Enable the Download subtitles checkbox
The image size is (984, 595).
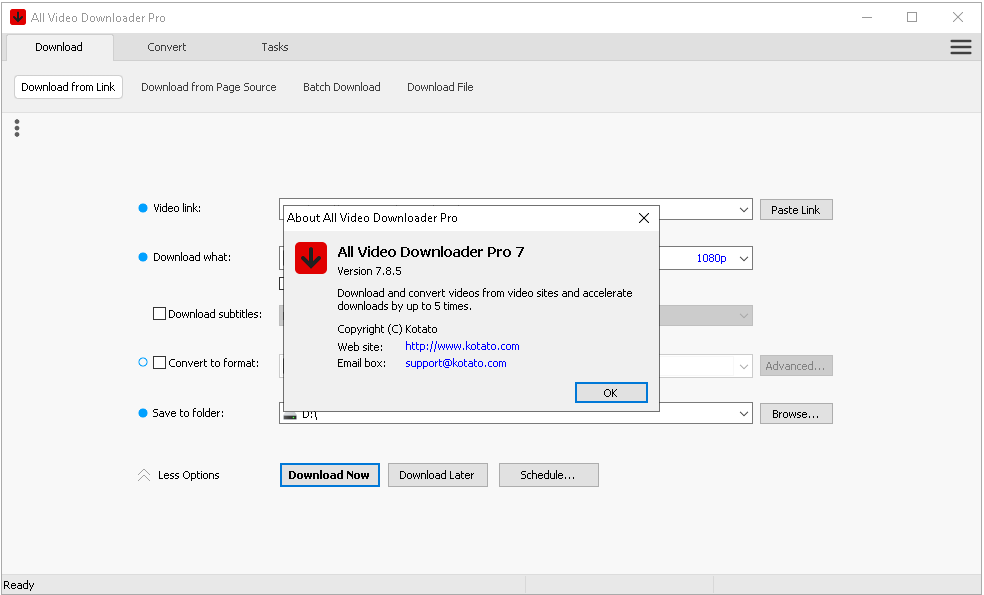click(x=159, y=314)
